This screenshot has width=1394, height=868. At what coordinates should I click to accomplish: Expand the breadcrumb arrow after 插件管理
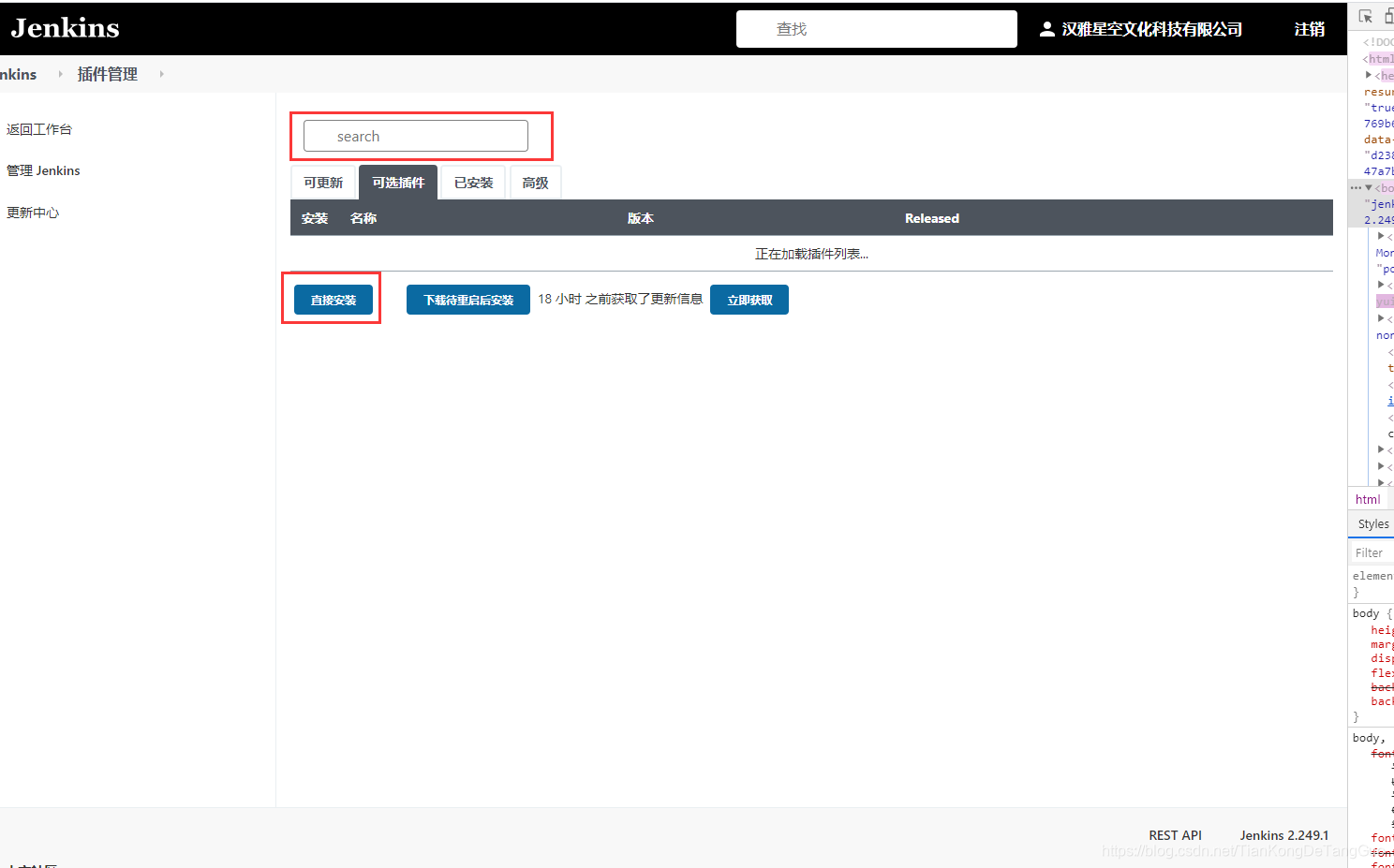(161, 74)
